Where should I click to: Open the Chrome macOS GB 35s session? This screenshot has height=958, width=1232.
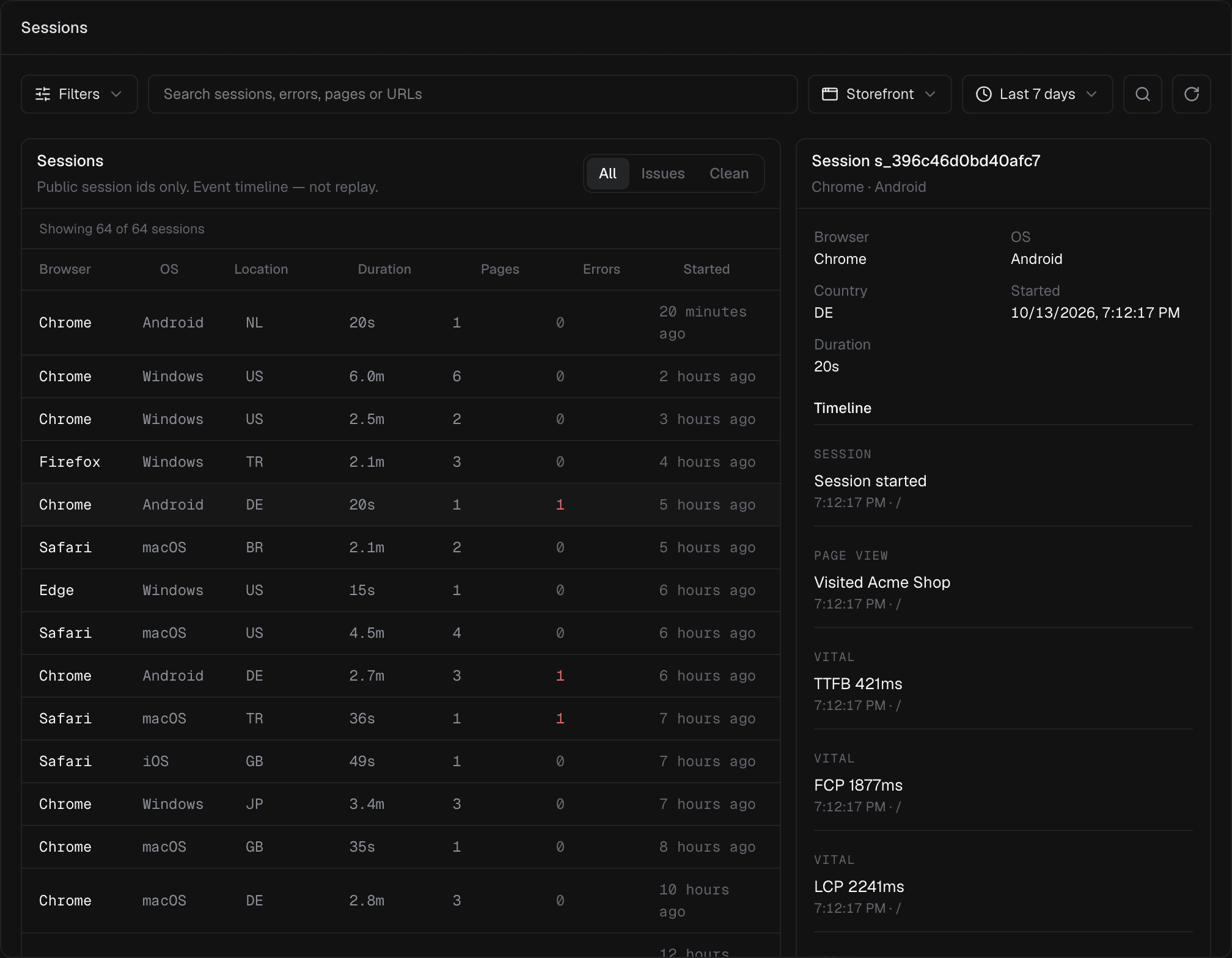[x=401, y=847]
